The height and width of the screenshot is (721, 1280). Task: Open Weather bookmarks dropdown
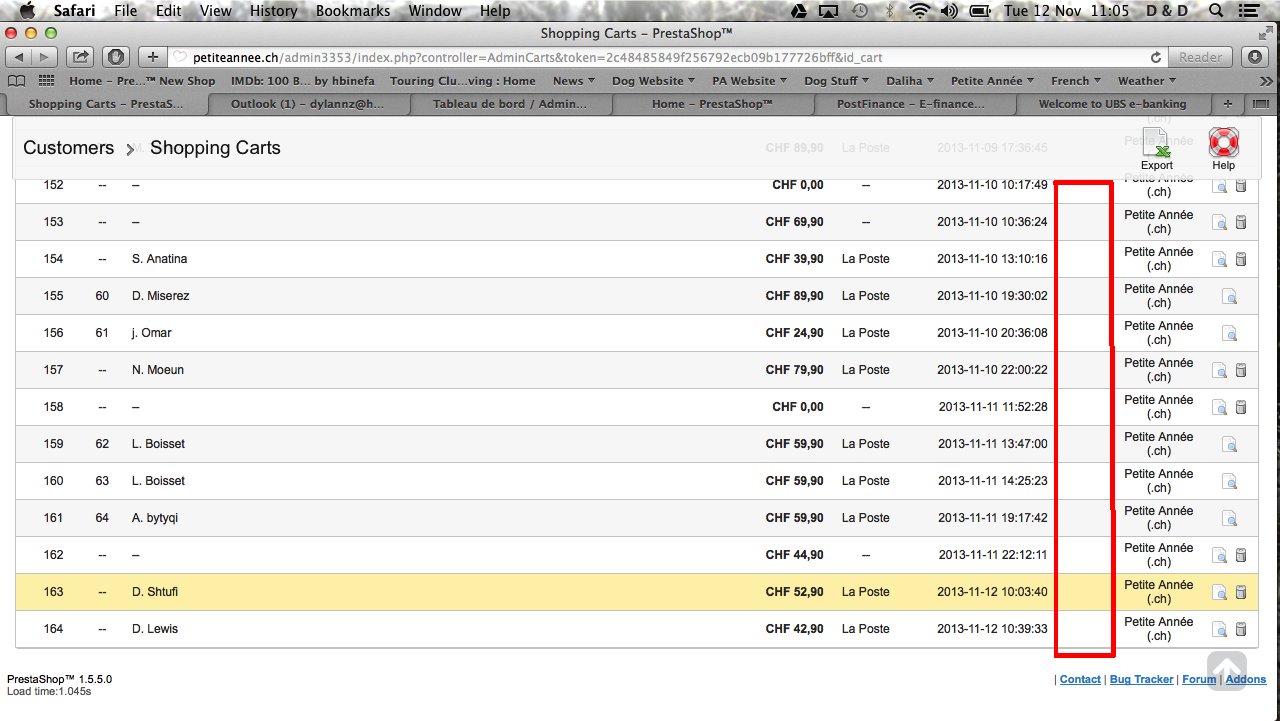click(x=1147, y=81)
